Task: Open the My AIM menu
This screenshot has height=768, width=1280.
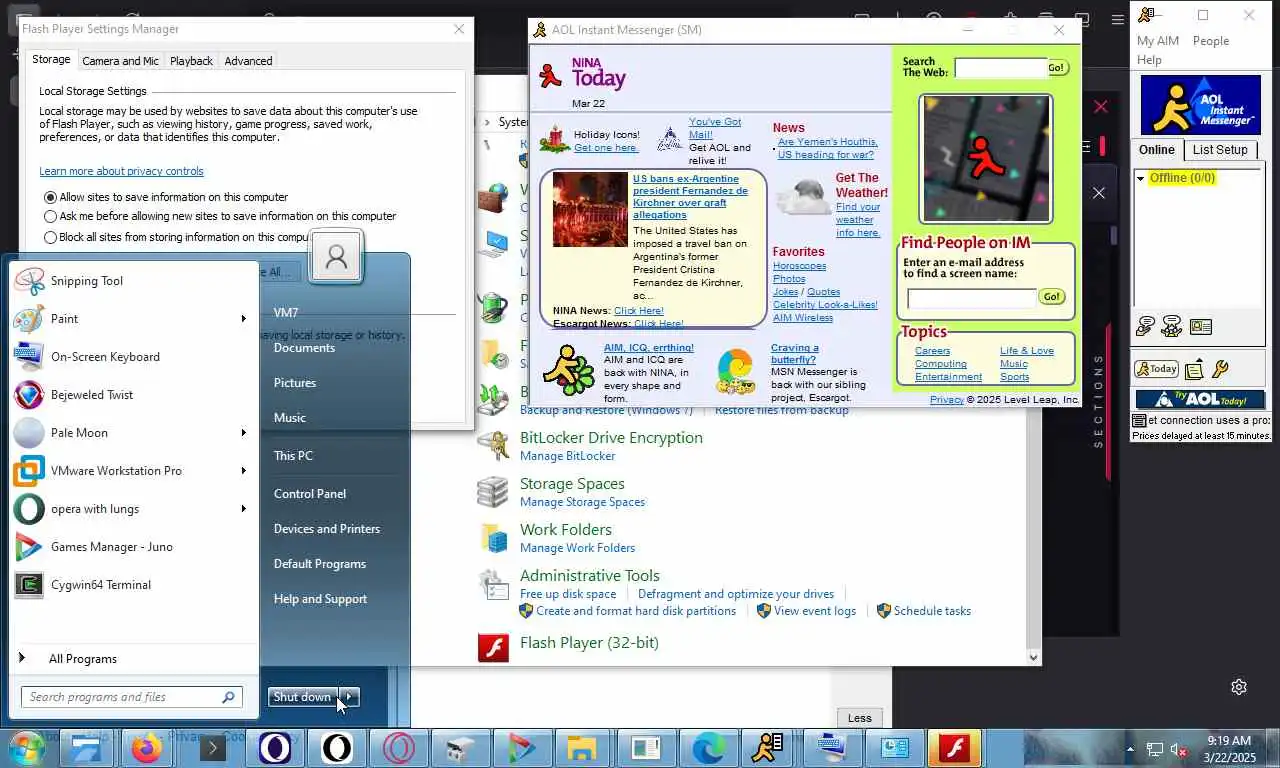Action: (x=1158, y=41)
